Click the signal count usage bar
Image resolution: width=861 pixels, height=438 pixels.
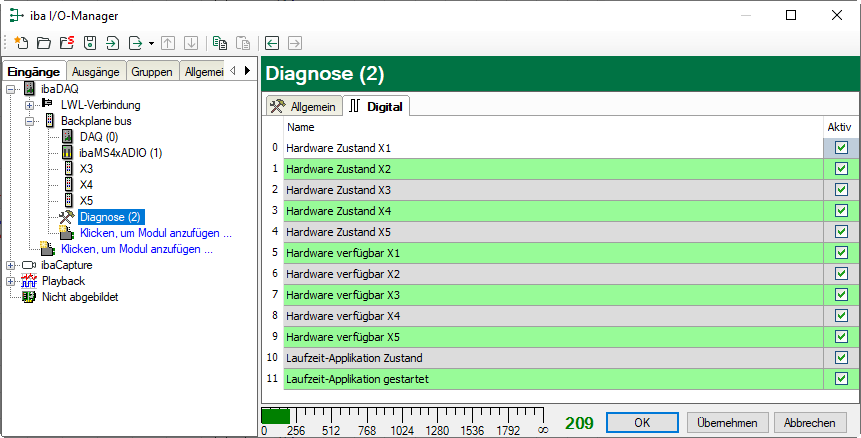(402, 422)
